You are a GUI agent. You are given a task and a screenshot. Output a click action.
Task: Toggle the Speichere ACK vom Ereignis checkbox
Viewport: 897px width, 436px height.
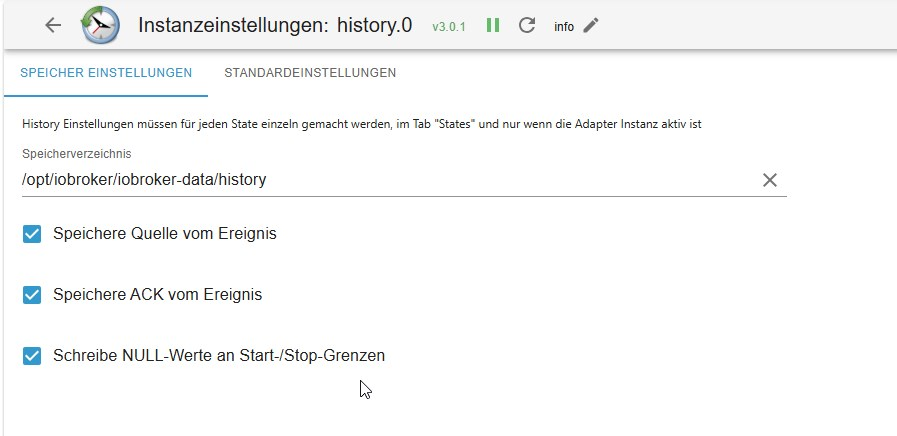click(x=32, y=294)
